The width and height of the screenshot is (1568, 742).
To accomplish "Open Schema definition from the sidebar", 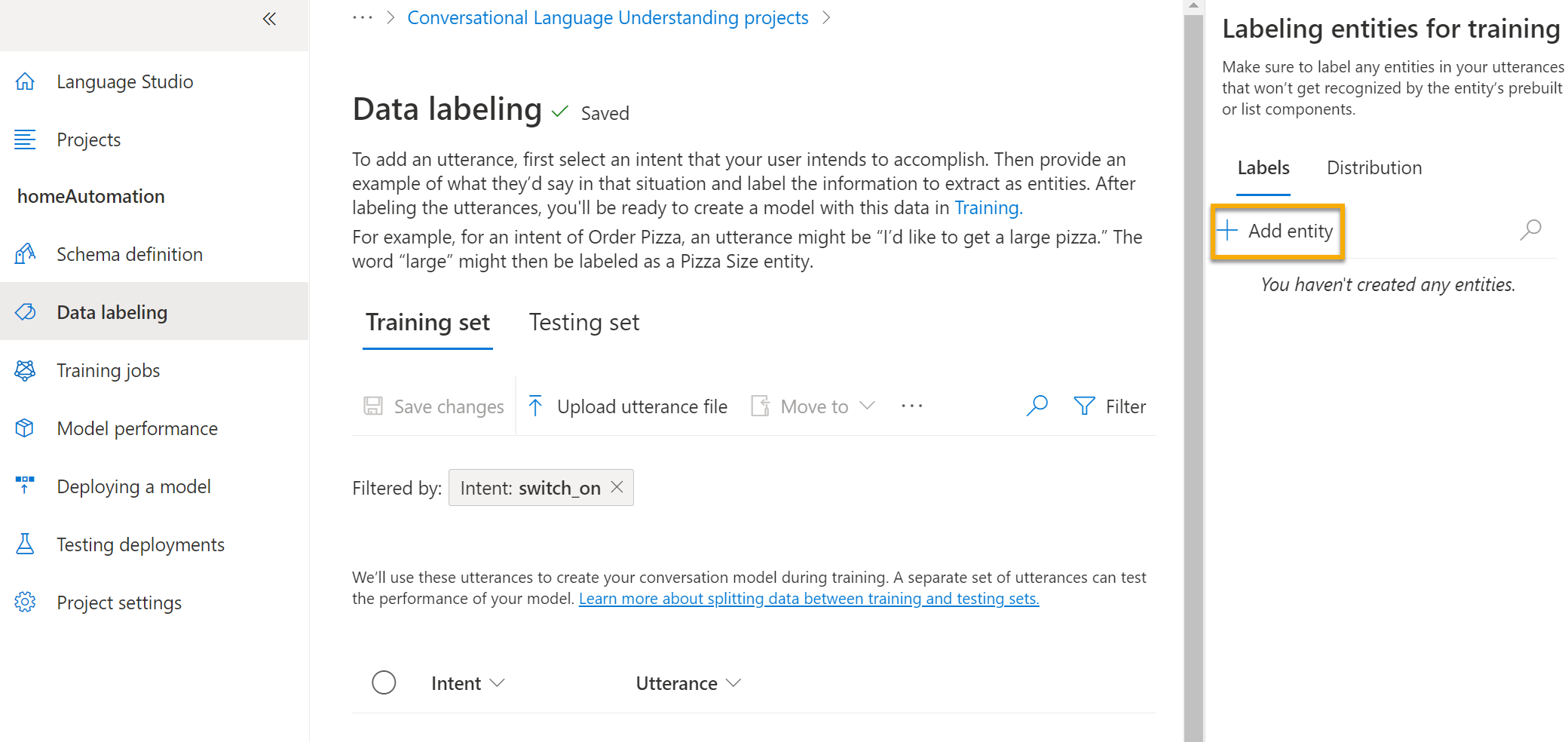I will click(129, 254).
